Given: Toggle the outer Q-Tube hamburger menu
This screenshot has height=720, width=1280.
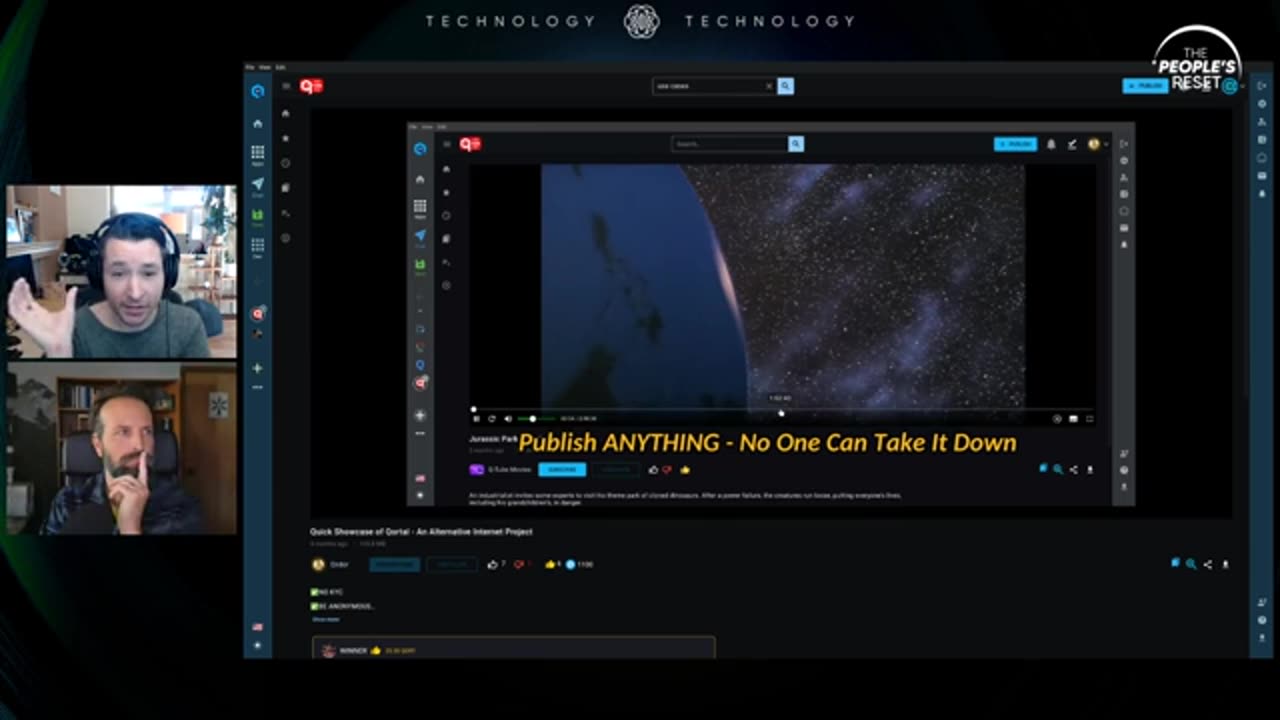Looking at the screenshot, I should pos(286,86).
